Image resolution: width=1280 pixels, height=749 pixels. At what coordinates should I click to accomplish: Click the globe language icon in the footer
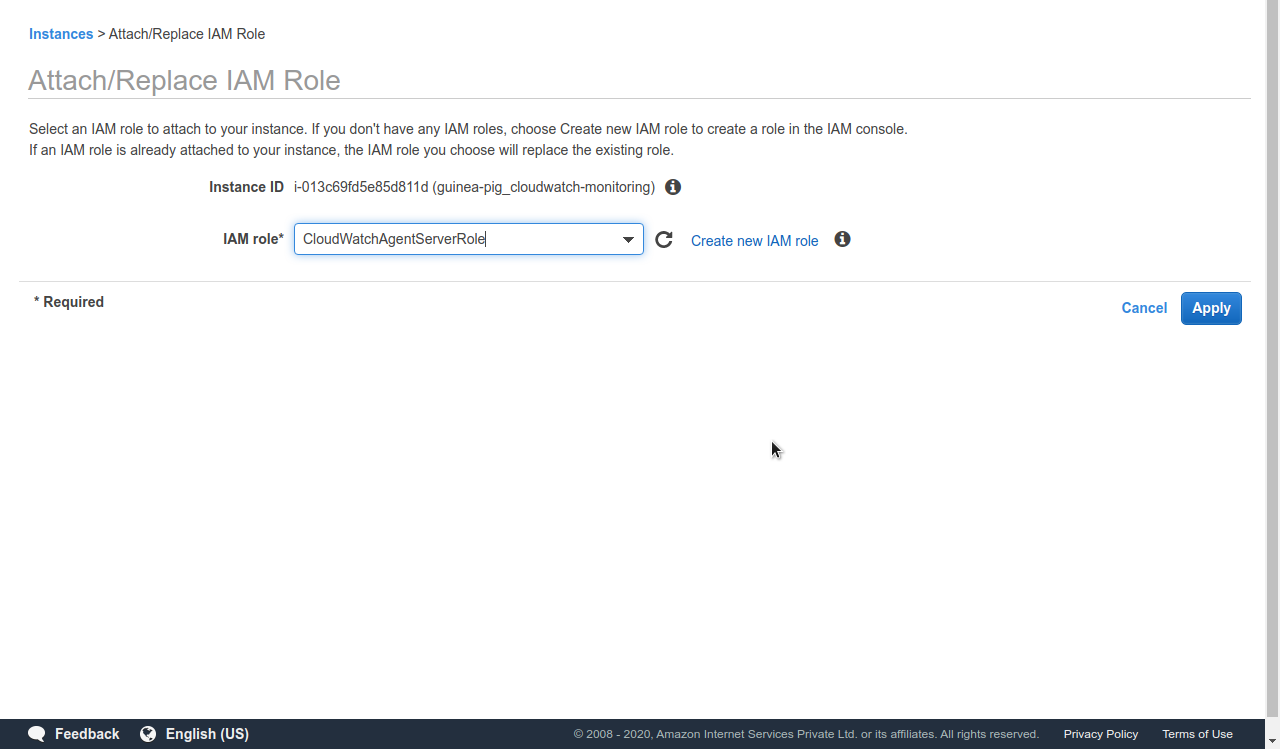coord(148,734)
